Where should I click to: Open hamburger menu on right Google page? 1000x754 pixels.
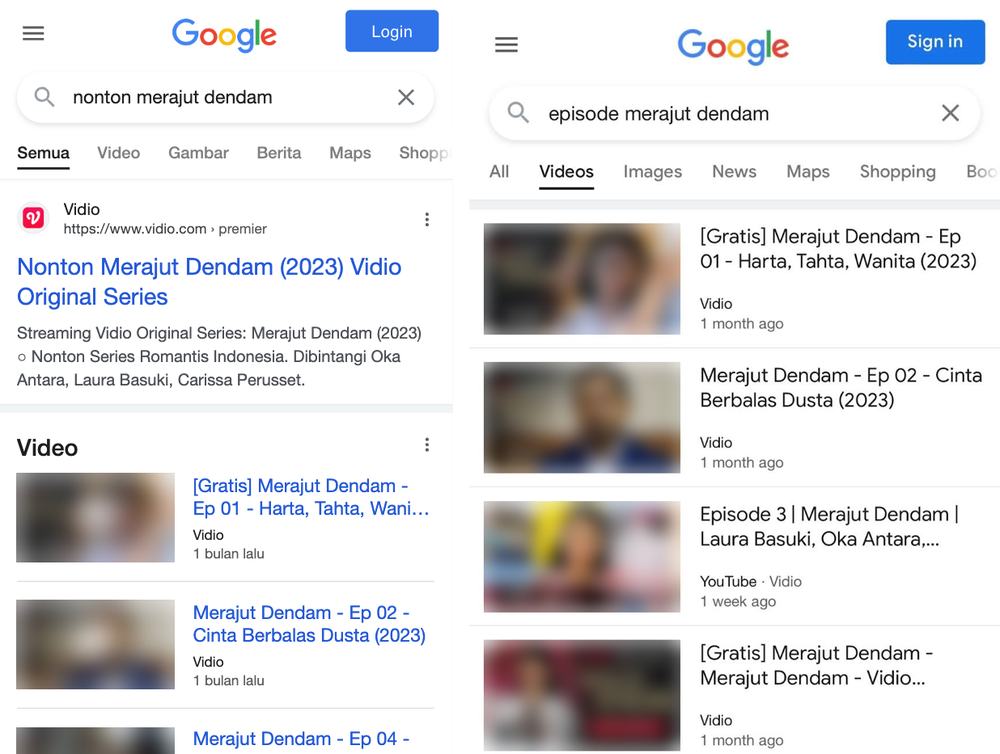[506, 45]
